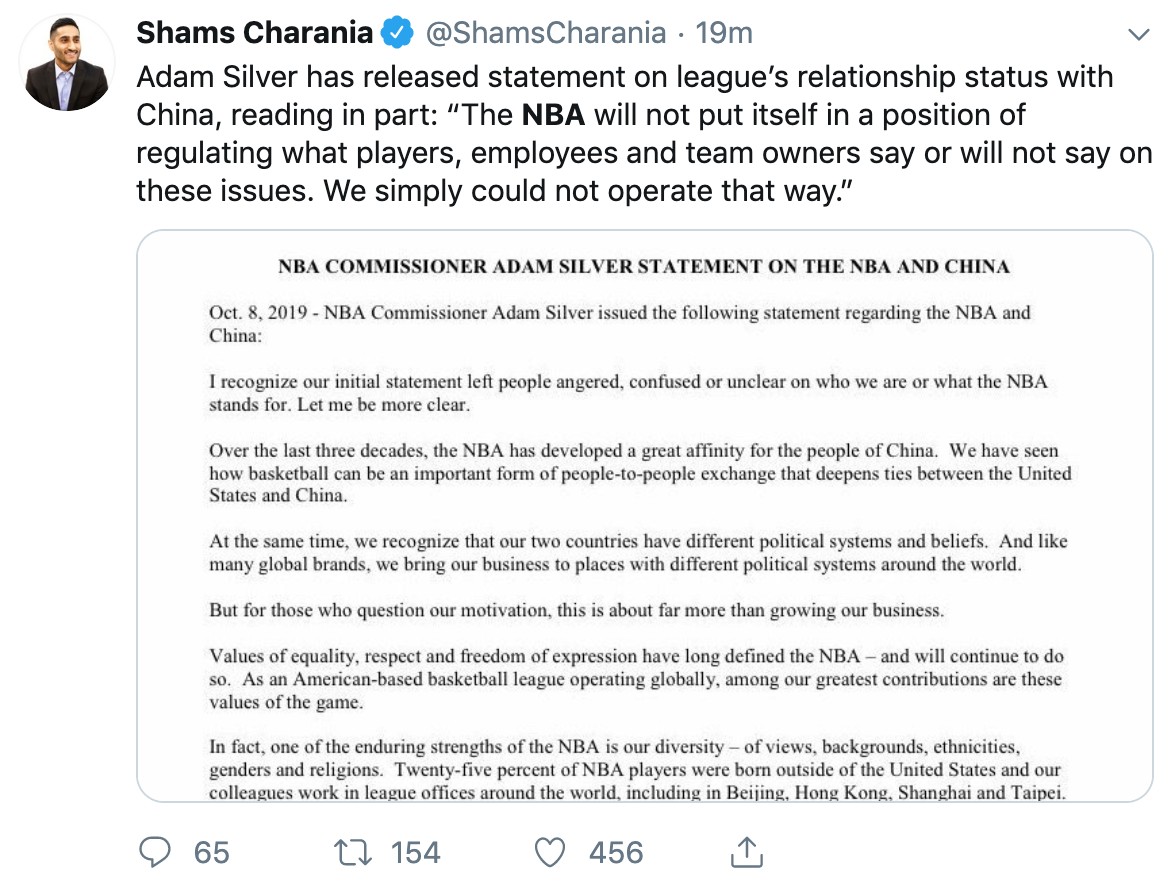The height and width of the screenshot is (878, 1164).
Task: Open the attached NBA statement image
Action: point(644,516)
